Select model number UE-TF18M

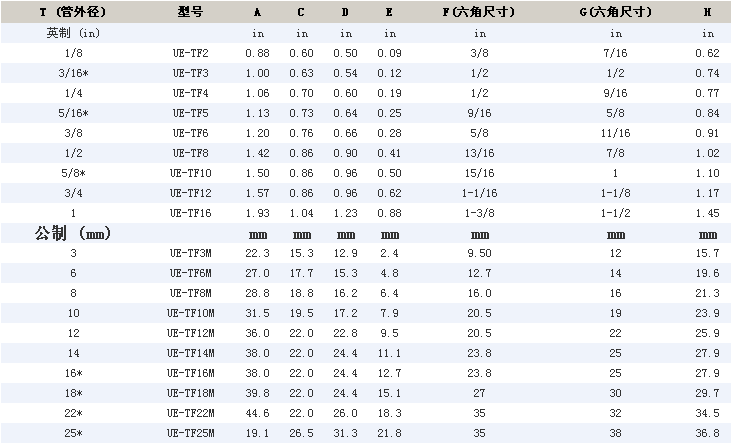(189, 393)
